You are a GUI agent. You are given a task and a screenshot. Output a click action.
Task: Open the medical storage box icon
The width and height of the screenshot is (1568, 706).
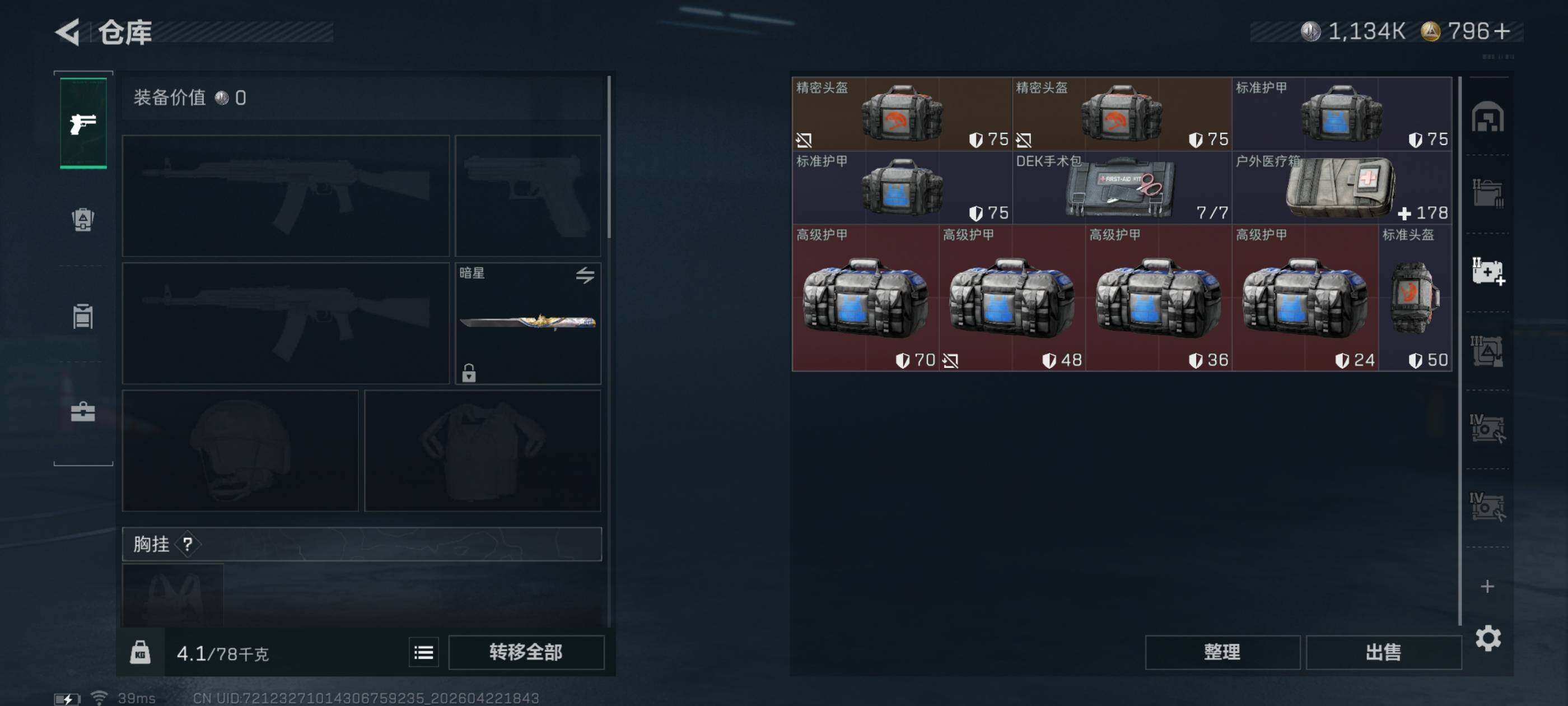(x=1487, y=272)
